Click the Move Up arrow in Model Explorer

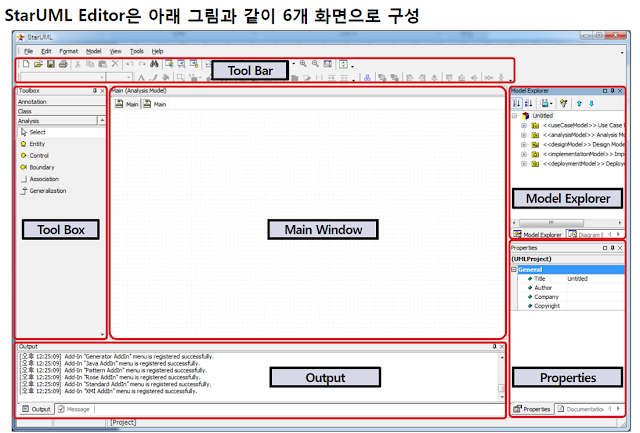coord(579,104)
